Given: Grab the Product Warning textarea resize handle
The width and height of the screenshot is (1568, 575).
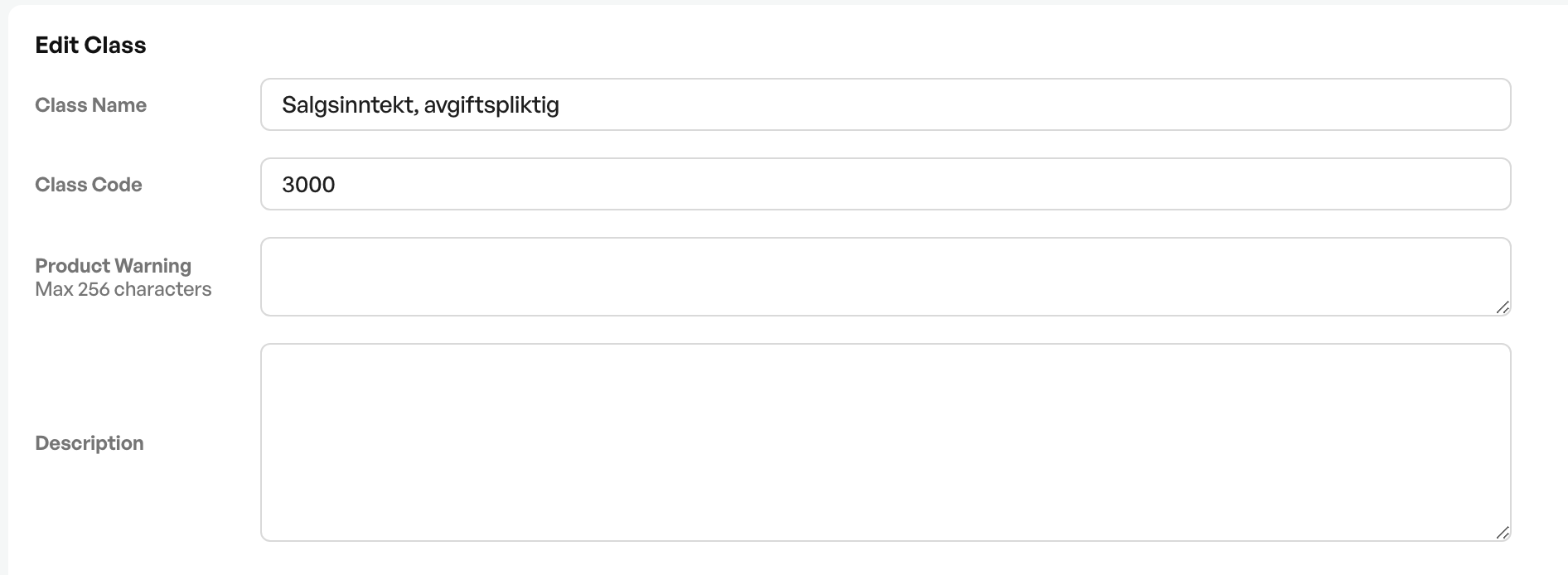Looking at the screenshot, I should 1503,307.
